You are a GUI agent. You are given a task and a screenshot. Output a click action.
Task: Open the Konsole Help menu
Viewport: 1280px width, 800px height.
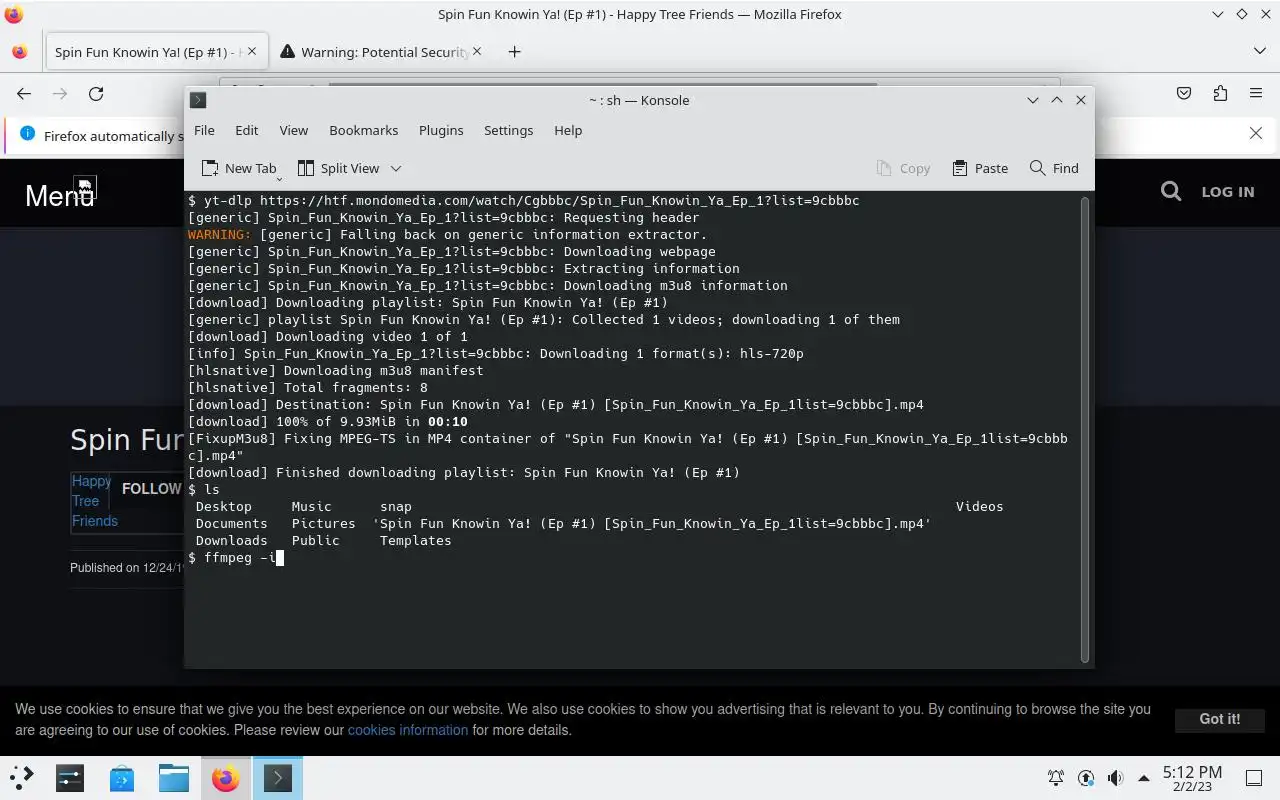(568, 130)
